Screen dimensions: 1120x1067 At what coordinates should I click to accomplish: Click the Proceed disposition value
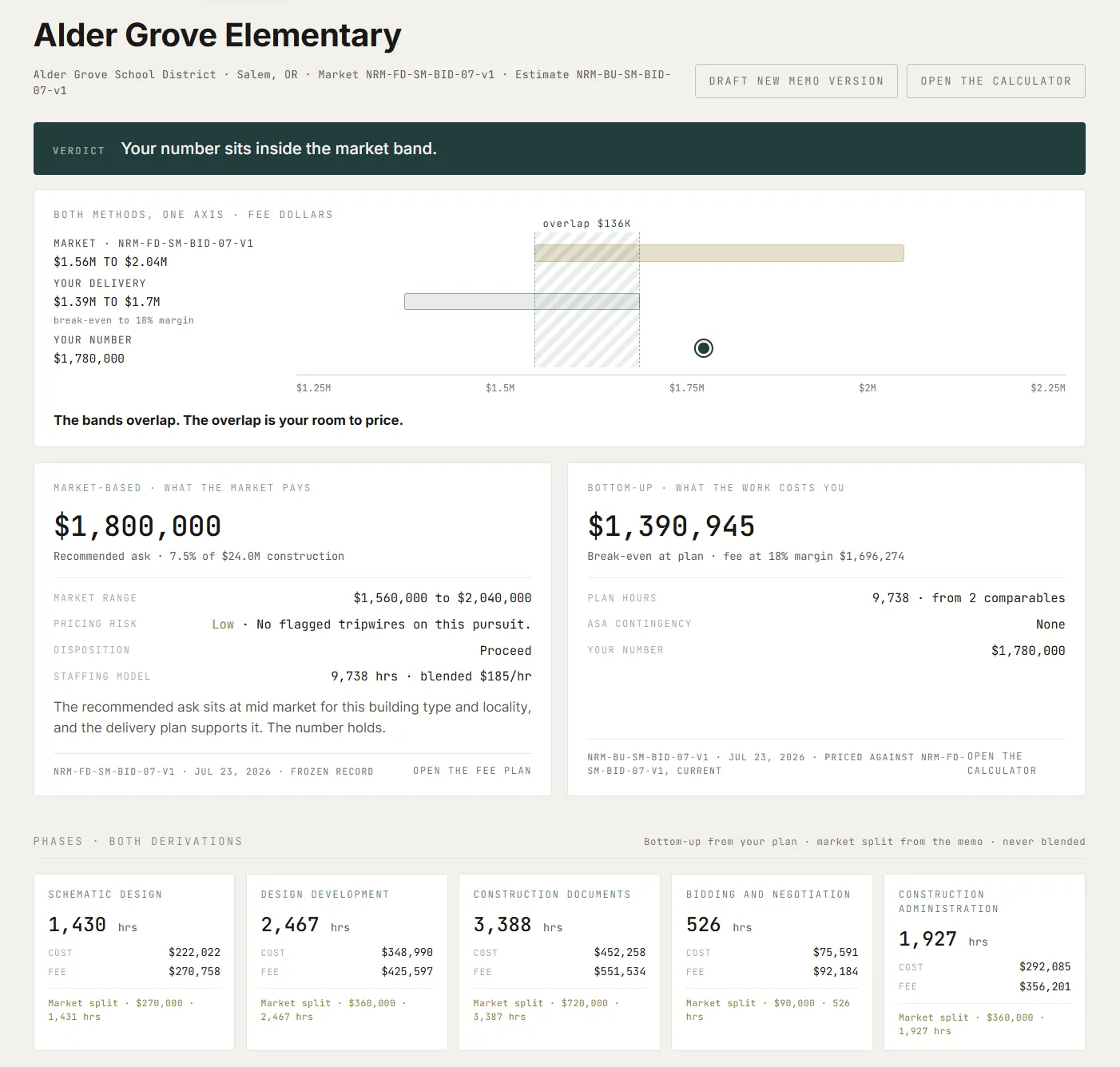[506, 651]
